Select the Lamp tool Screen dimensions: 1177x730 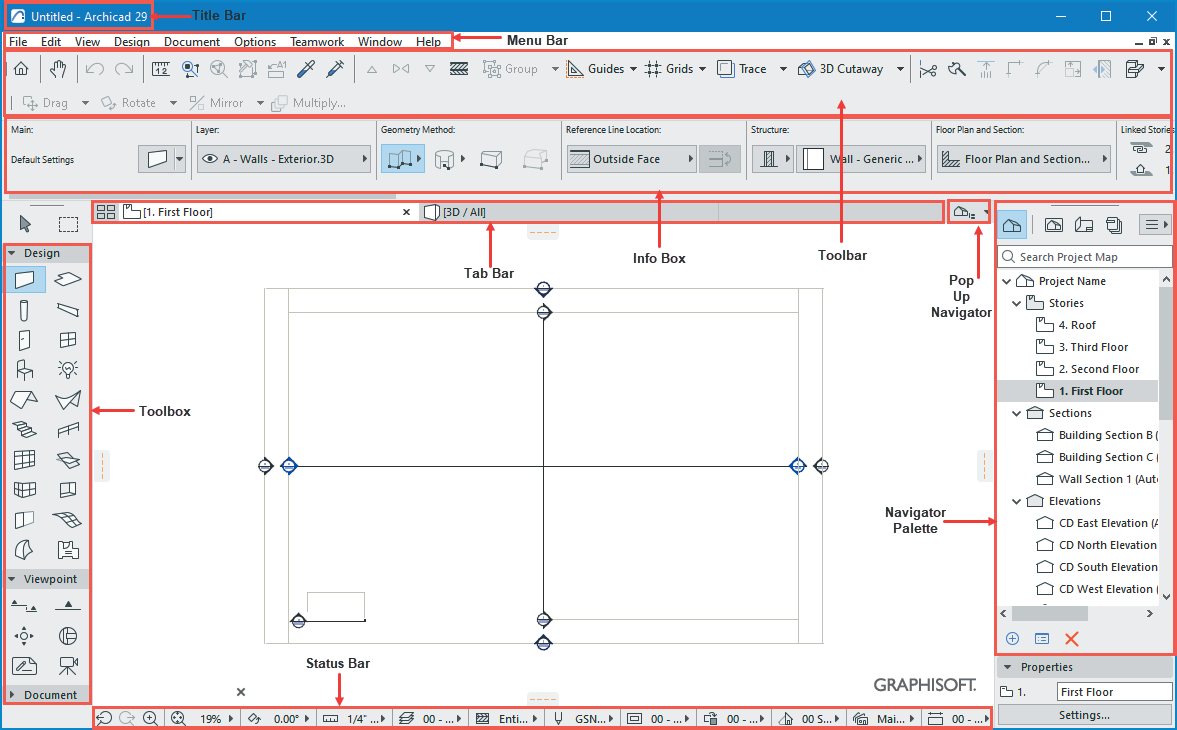68,369
